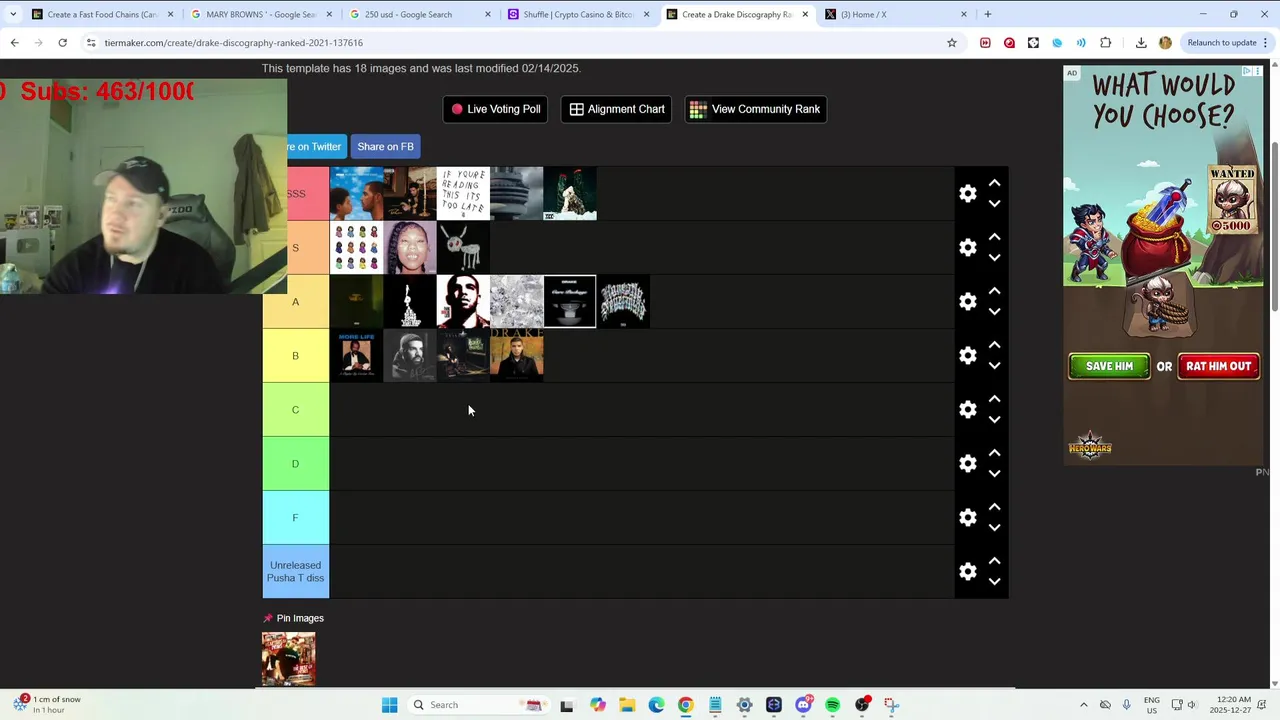
Task: Show hidden system tray icons
Action: click(1083, 705)
